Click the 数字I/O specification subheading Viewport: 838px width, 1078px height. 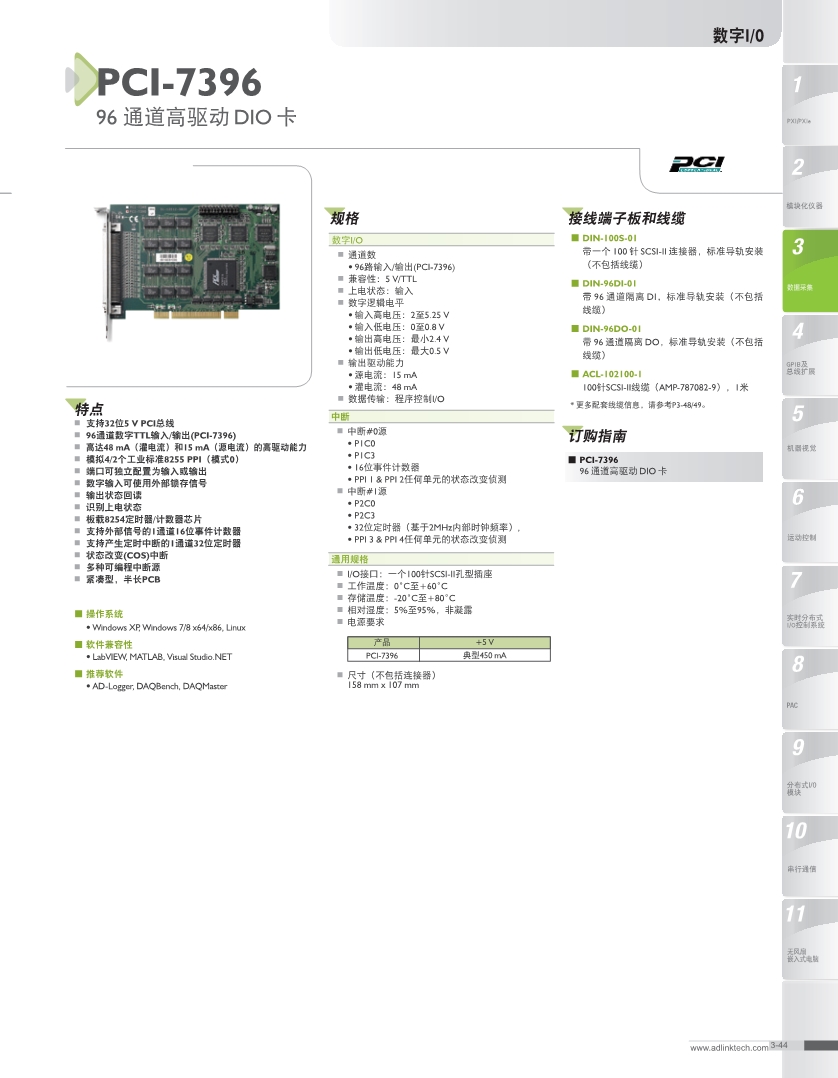347,240
